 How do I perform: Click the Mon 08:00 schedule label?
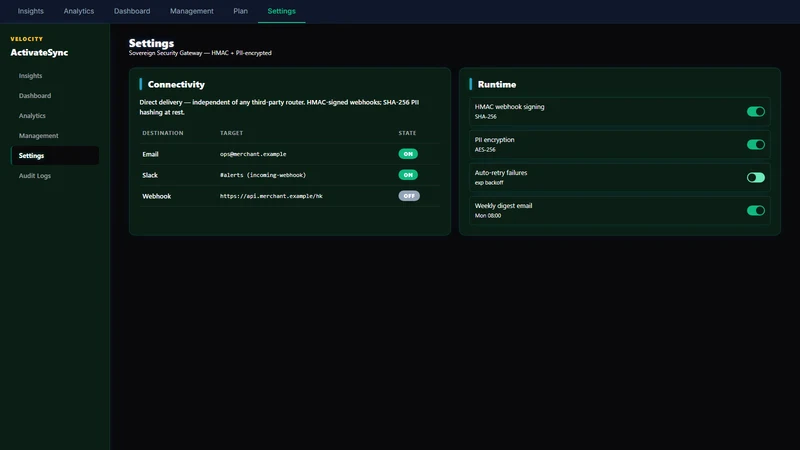(488, 215)
